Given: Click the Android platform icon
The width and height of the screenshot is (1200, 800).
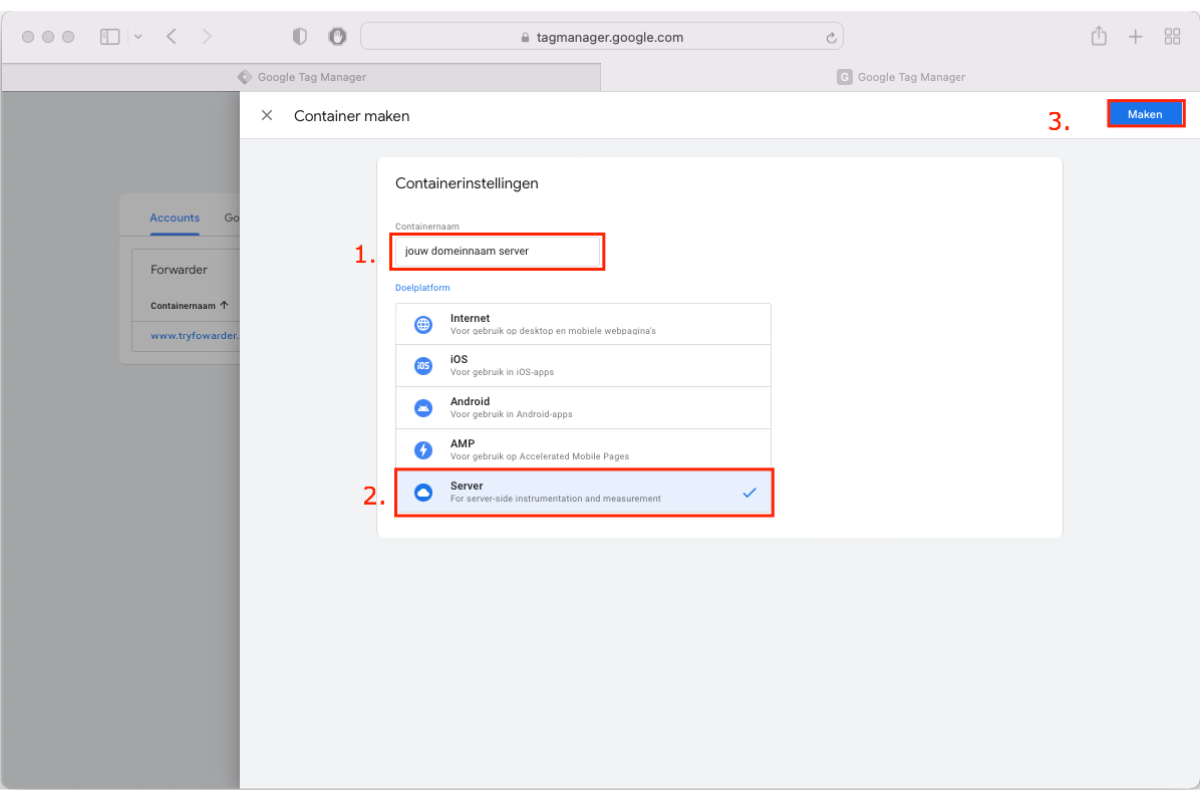Looking at the screenshot, I should 423,408.
